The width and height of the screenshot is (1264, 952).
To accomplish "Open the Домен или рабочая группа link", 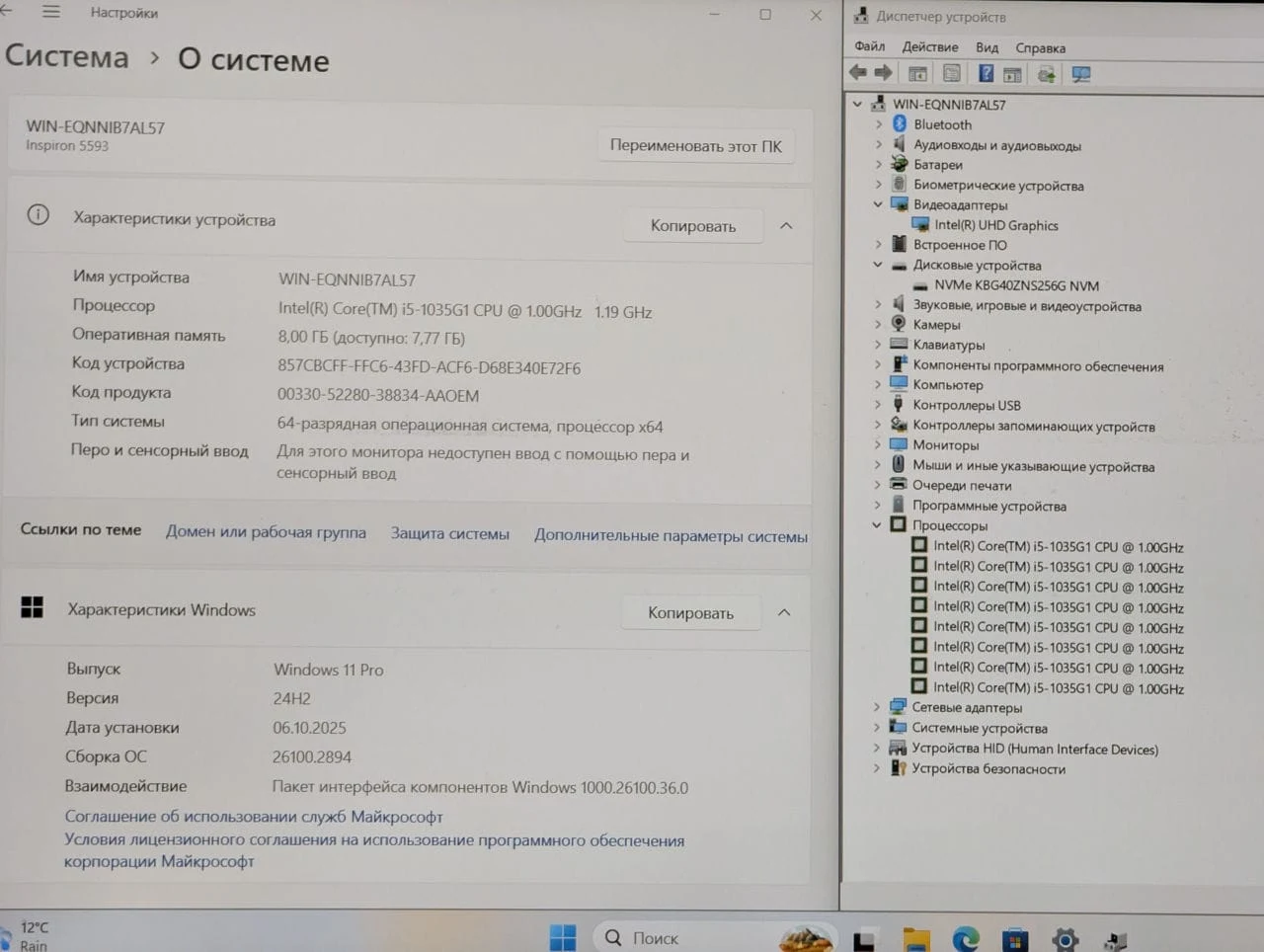I will (266, 532).
